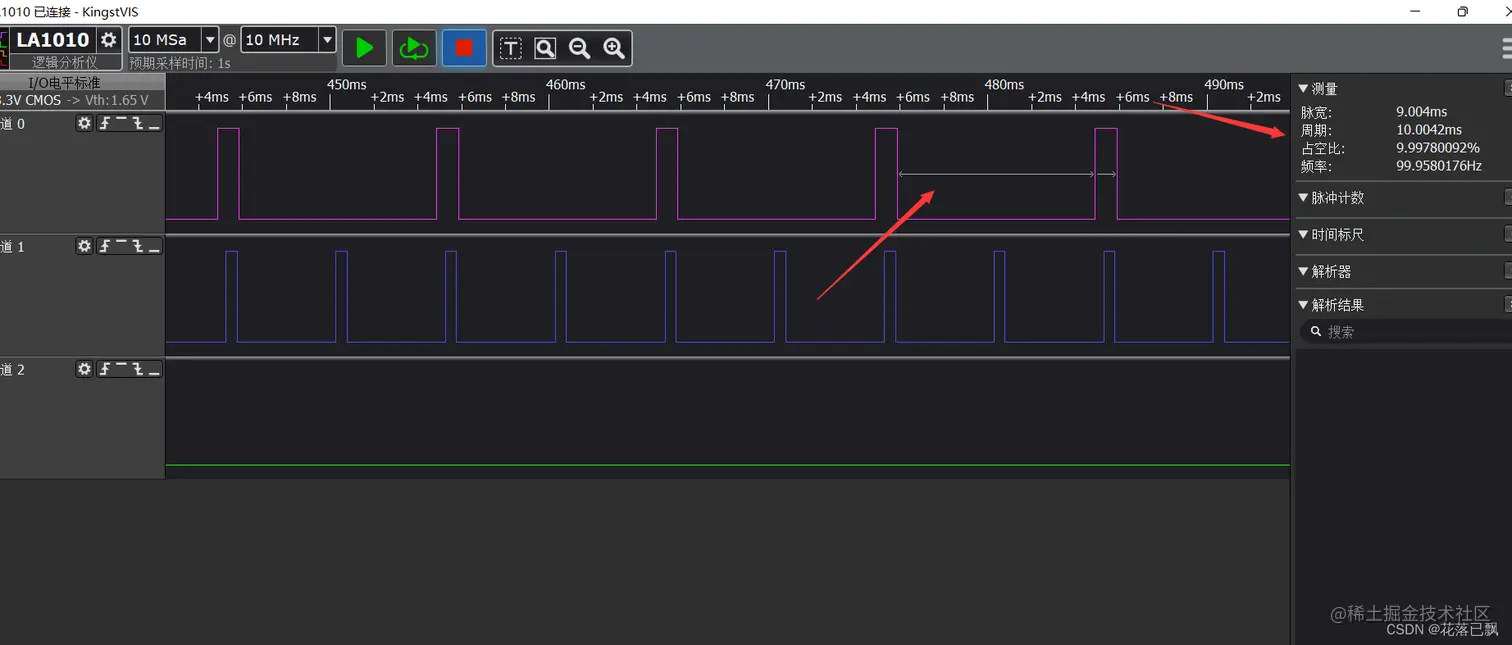The height and width of the screenshot is (645, 1512).
Task: Open channel 0 settings gear
Action: 84,123
